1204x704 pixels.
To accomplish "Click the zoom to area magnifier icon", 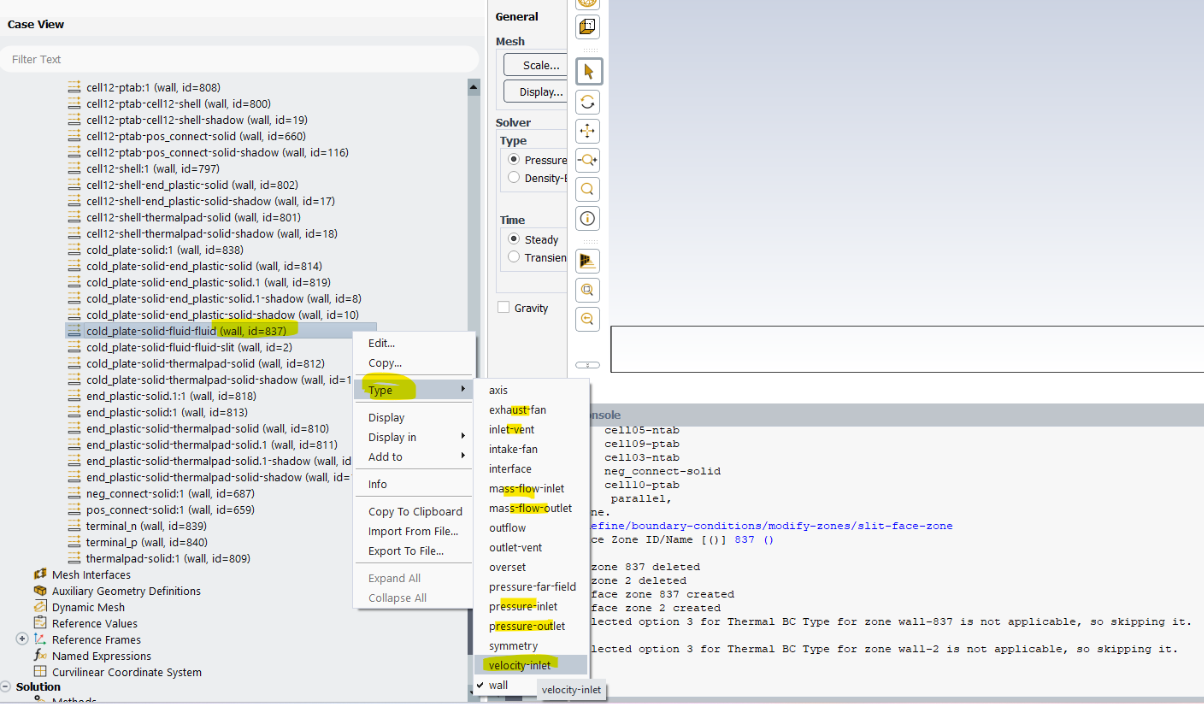I will point(588,189).
